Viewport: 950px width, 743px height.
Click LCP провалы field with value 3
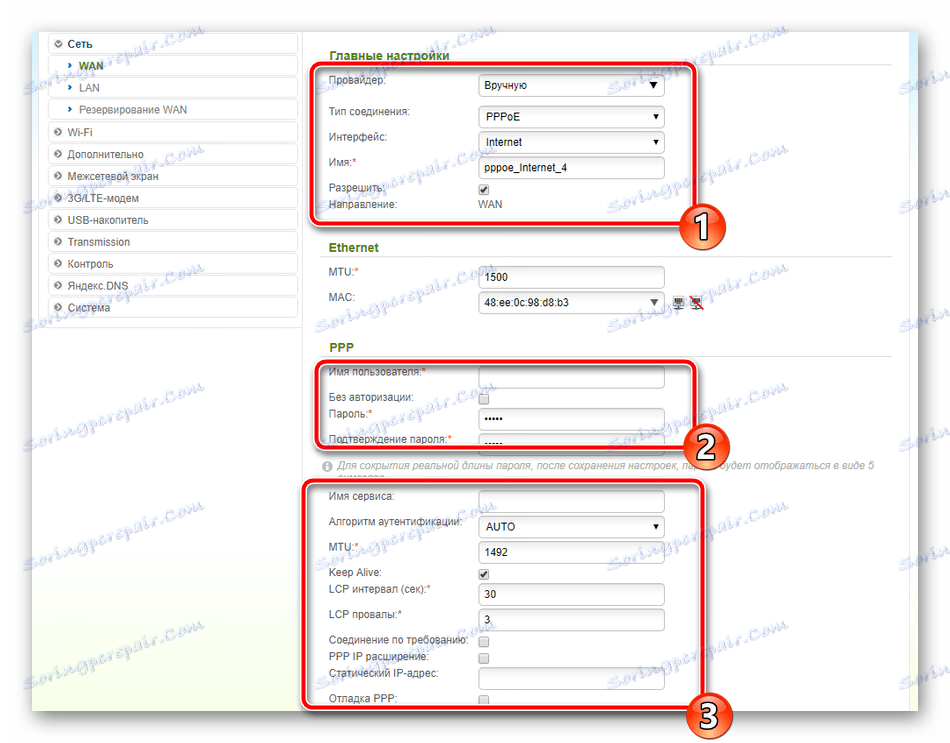[571, 619]
